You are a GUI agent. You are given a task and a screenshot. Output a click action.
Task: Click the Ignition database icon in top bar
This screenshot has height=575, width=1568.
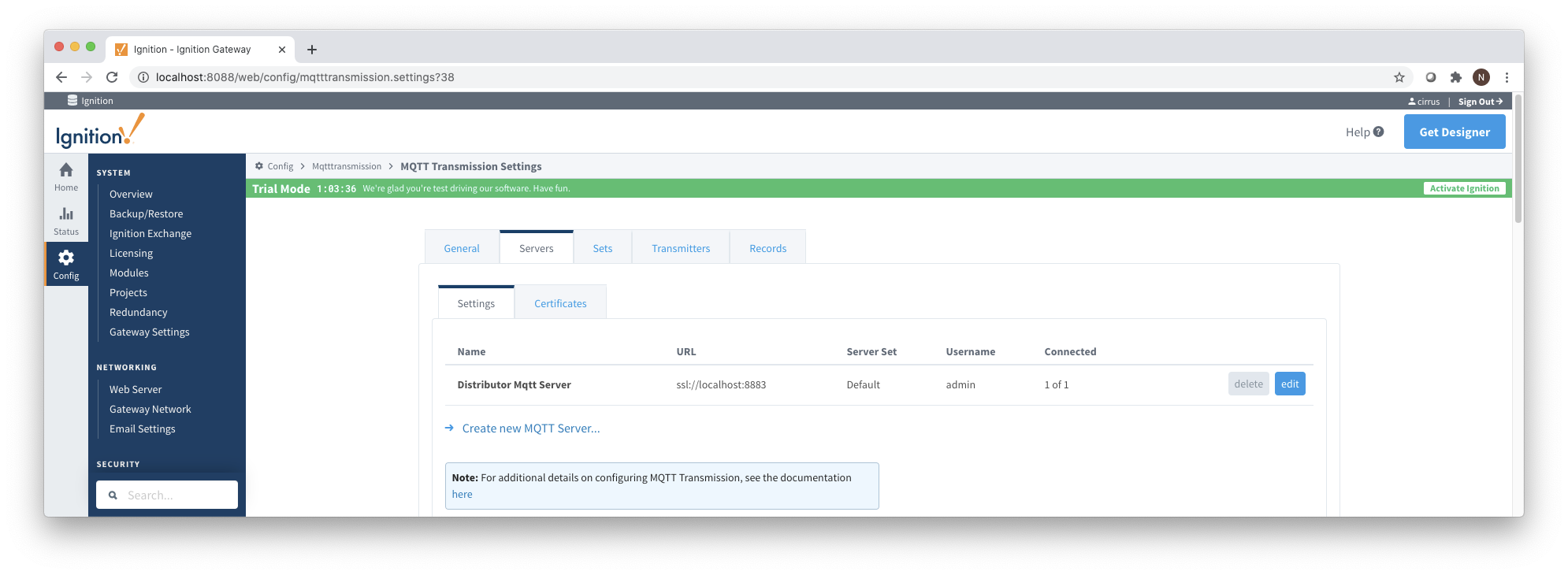point(72,101)
